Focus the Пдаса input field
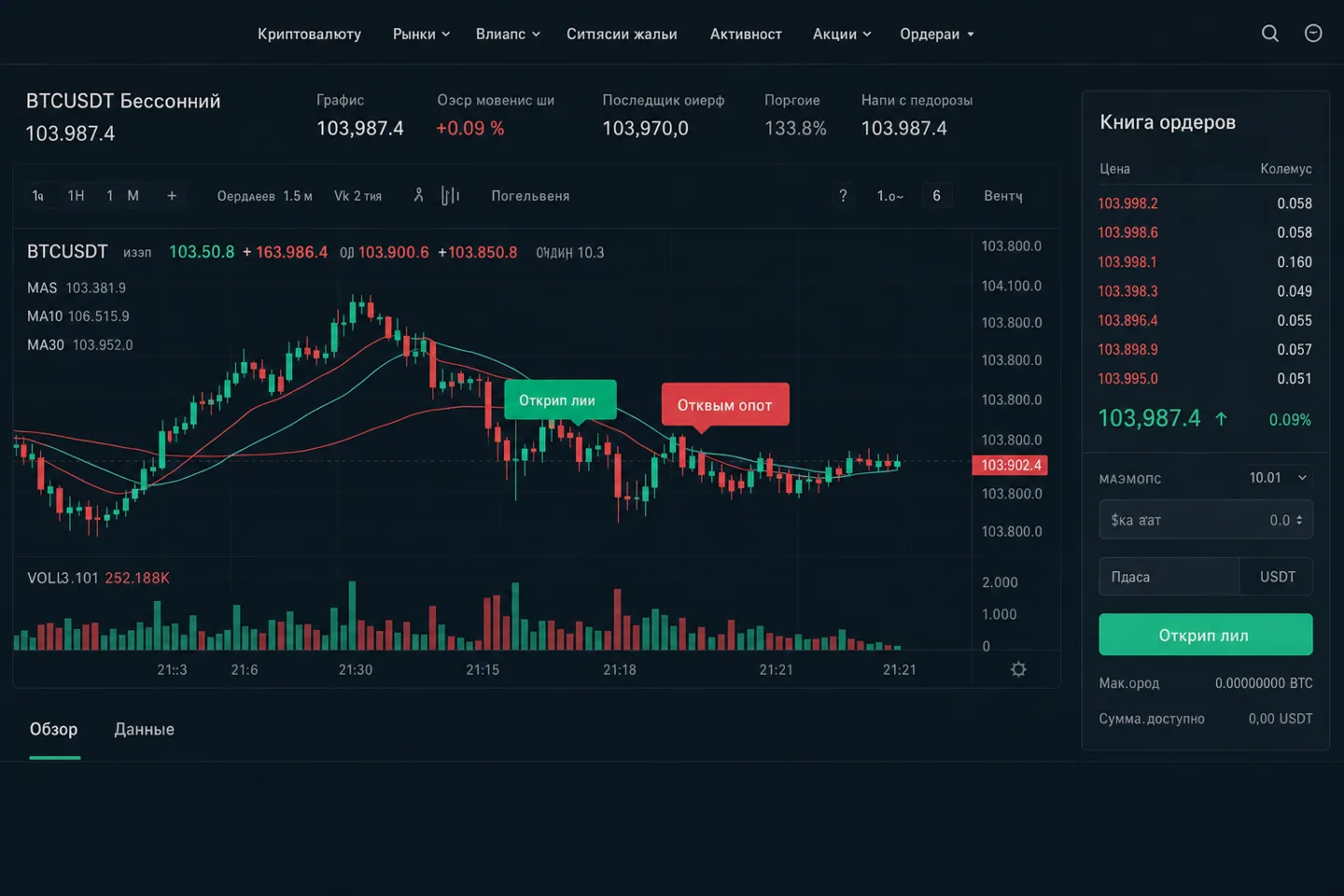Image resolution: width=1344 pixels, height=896 pixels. (x=1169, y=577)
